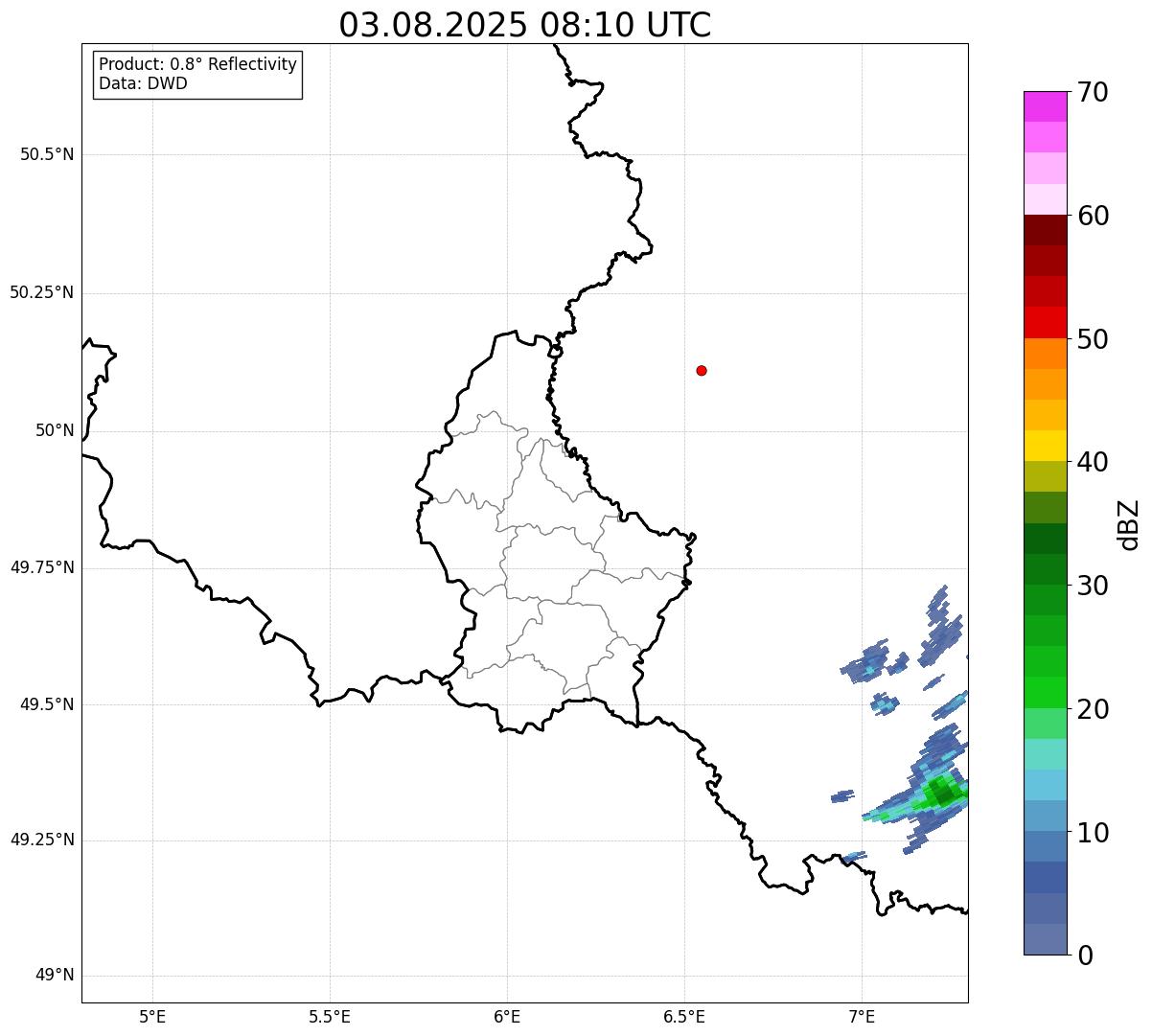Screen dimensions: 1152x1036
Task: Click the 6.5°E longitude label
Action: pyautogui.click(x=684, y=1016)
